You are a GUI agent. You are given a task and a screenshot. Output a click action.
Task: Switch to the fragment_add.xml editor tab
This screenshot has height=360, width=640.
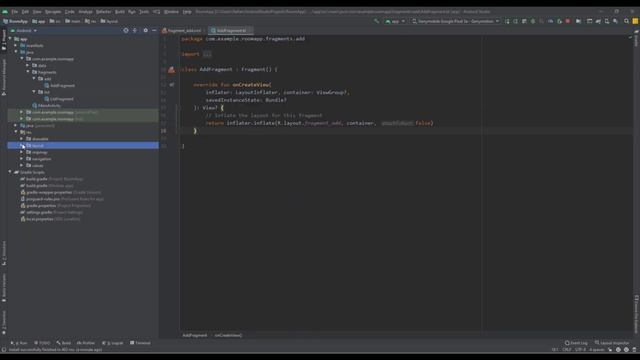pos(182,31)
